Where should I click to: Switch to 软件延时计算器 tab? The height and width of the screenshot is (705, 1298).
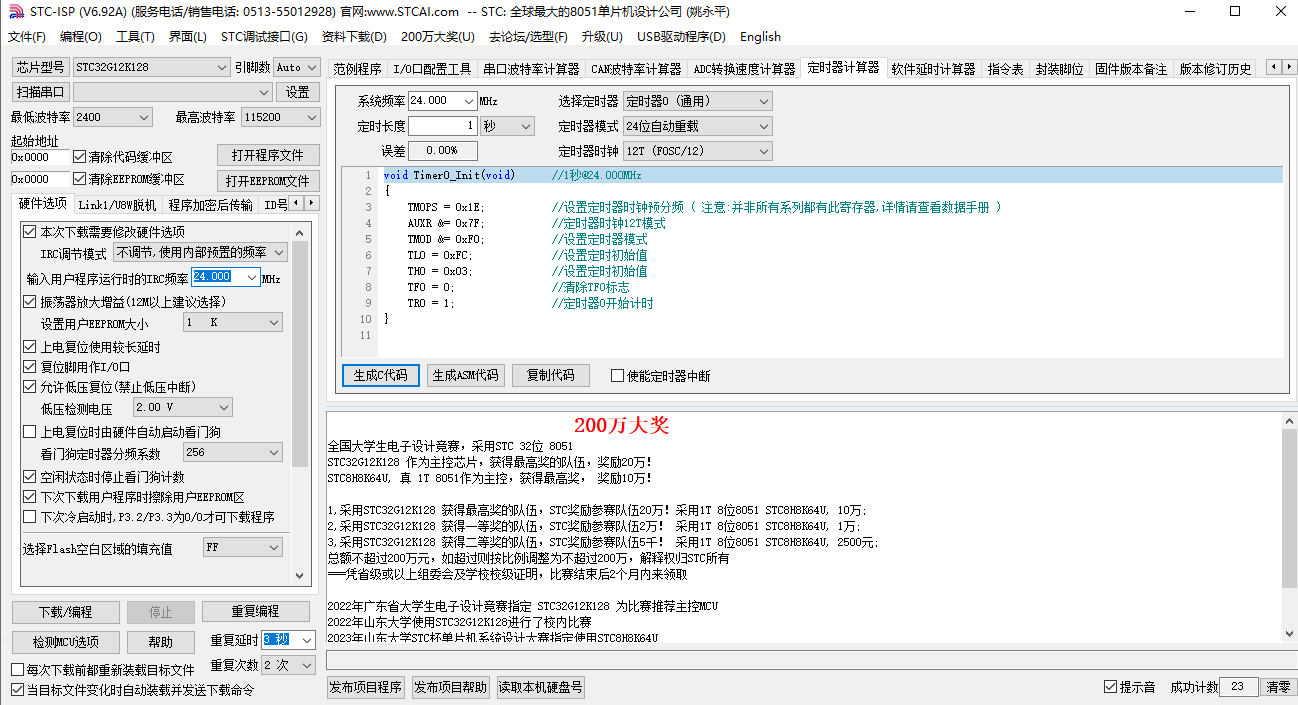coord(933,69)
